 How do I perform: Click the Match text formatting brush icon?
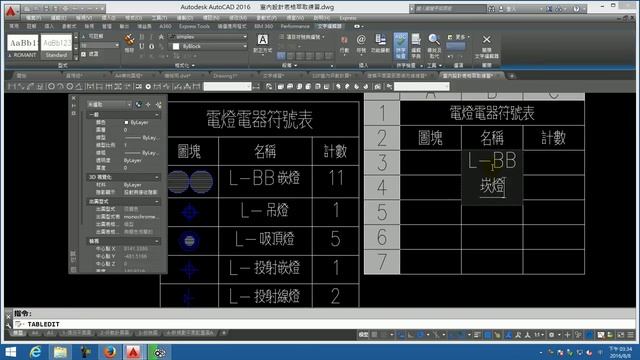(x=129, y=40)
